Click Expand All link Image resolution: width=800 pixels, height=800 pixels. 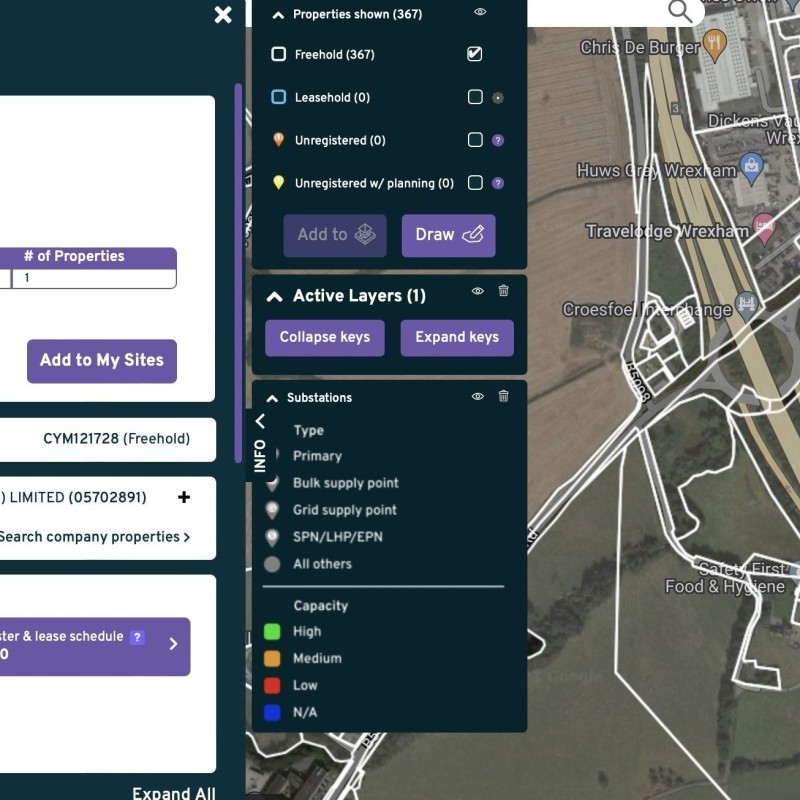(173, 793)
